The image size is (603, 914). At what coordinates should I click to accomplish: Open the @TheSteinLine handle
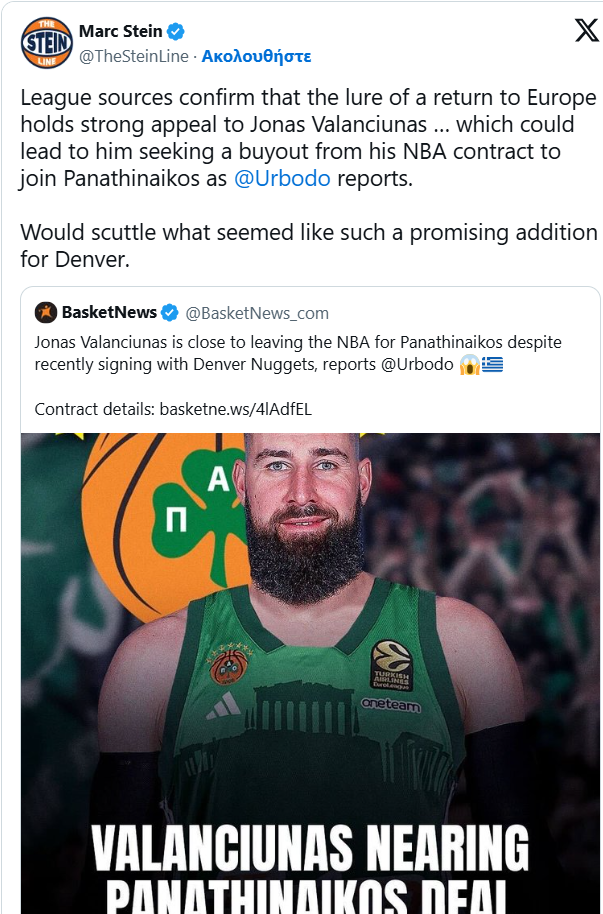pos(133,56)
